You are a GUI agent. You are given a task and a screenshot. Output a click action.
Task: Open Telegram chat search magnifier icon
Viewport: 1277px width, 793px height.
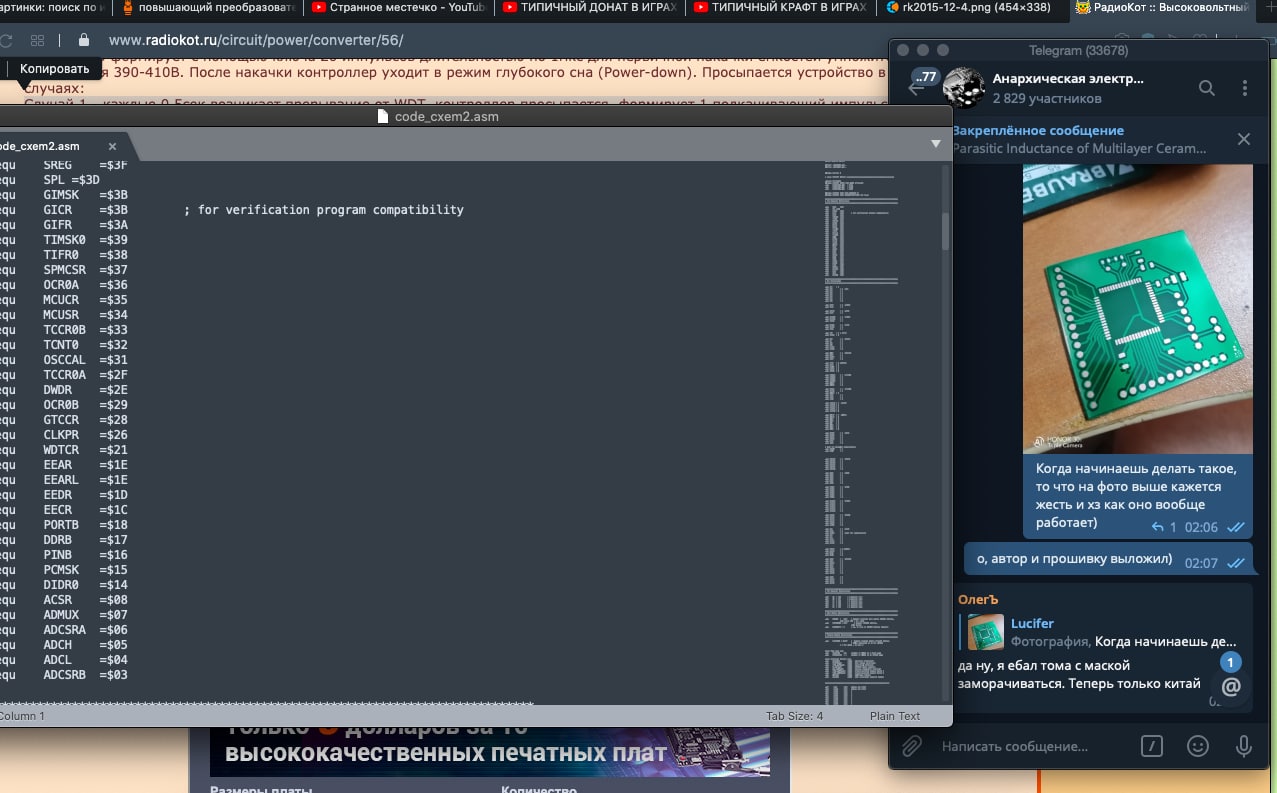click(1207, 88)
